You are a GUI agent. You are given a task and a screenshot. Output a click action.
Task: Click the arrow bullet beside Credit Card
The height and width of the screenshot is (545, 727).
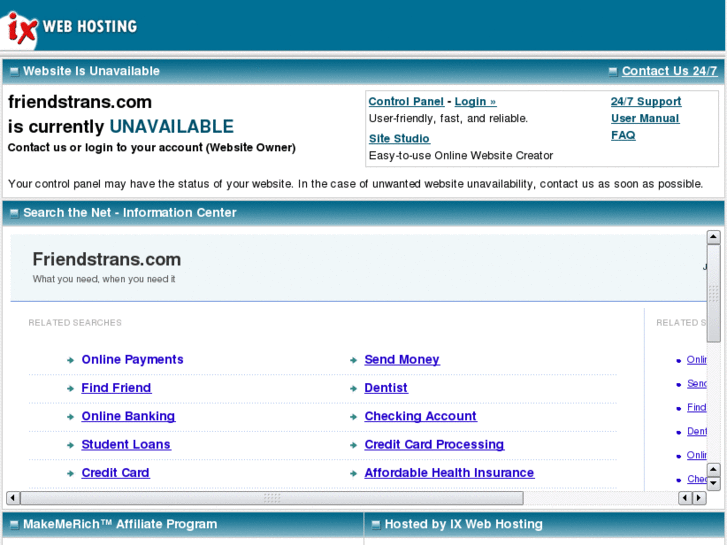click(x=70, y=473)
